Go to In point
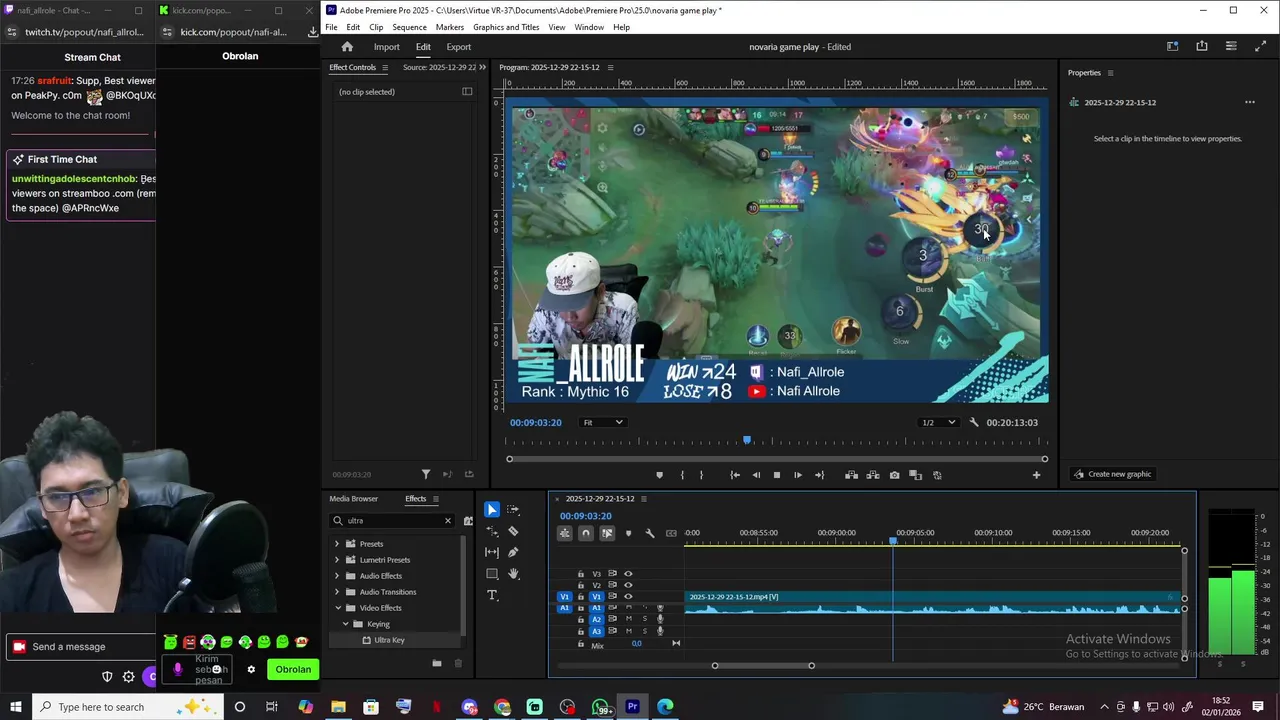 (735, 475)
